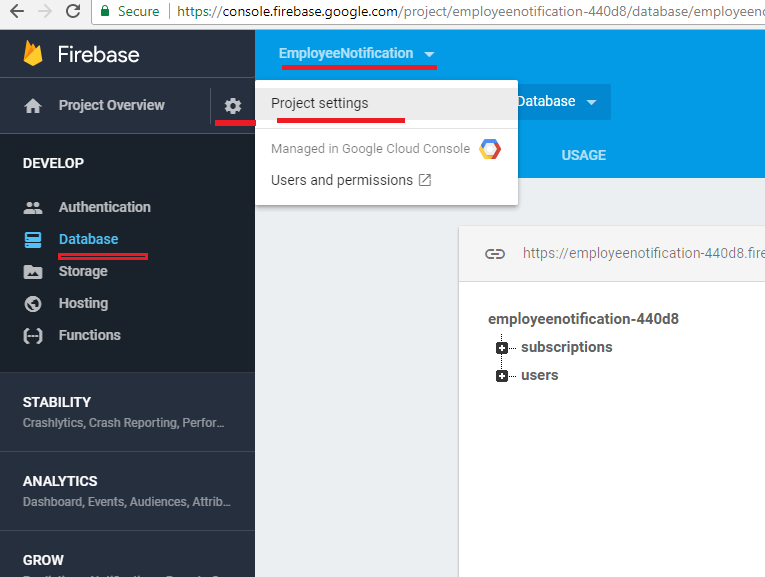
Task: Select the employeenotification-440d8 root node
Action: click(x=583, y=319)
